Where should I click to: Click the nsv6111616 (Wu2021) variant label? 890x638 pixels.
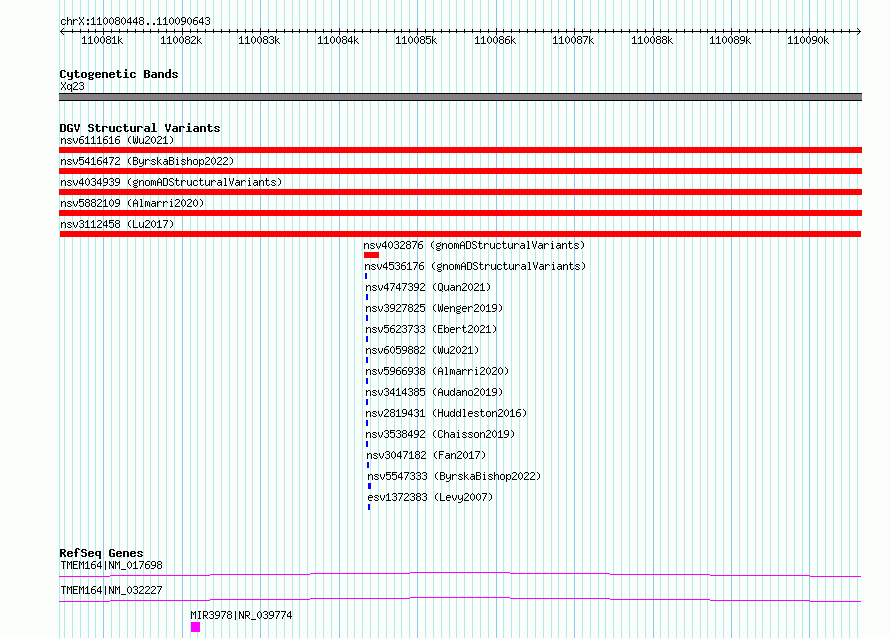(117, 140)
